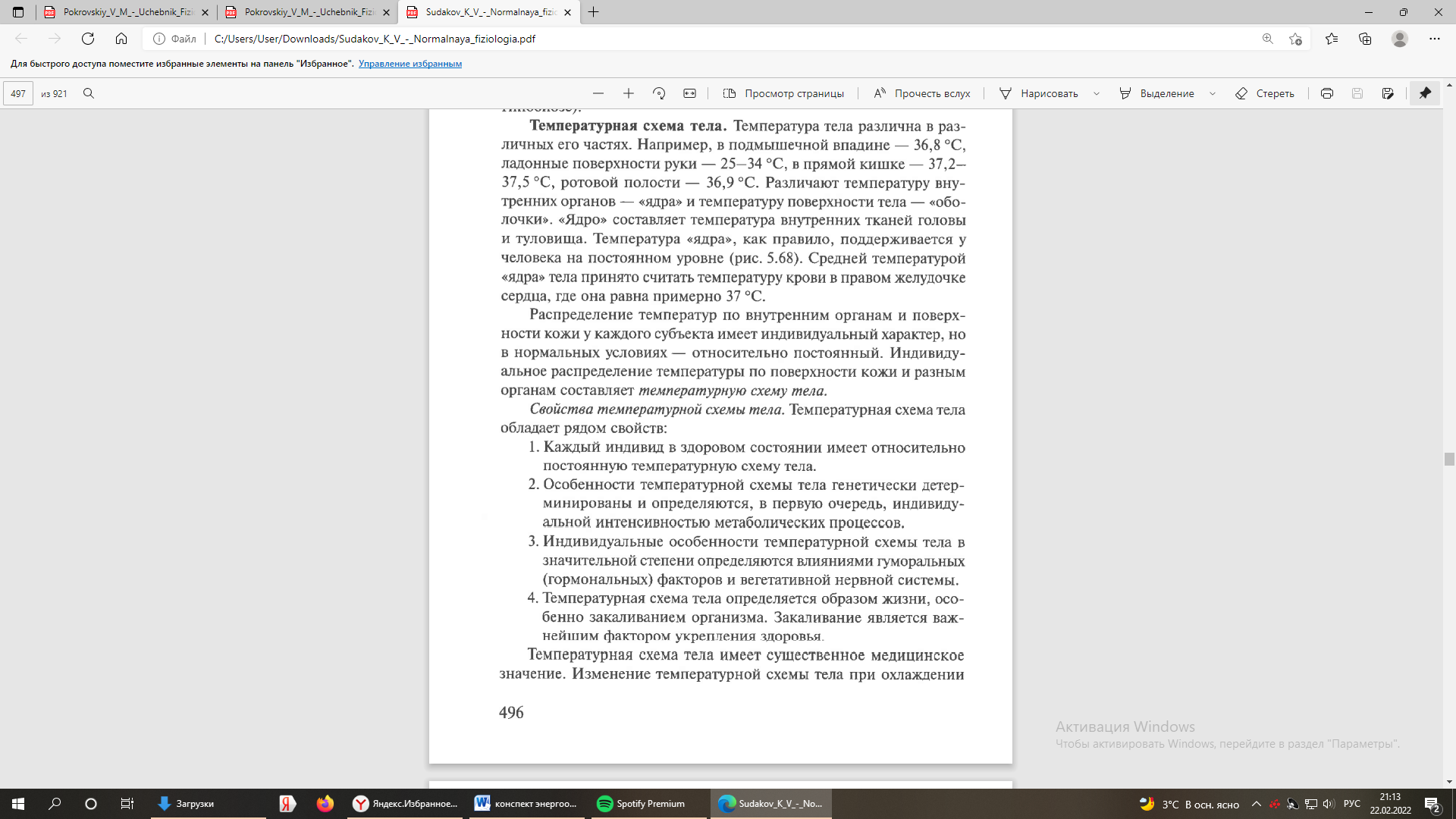Image resolution: width=1456 pixels, height=819 pixels.
Task: Go forward to next page
Action: [x=55, y=39]
